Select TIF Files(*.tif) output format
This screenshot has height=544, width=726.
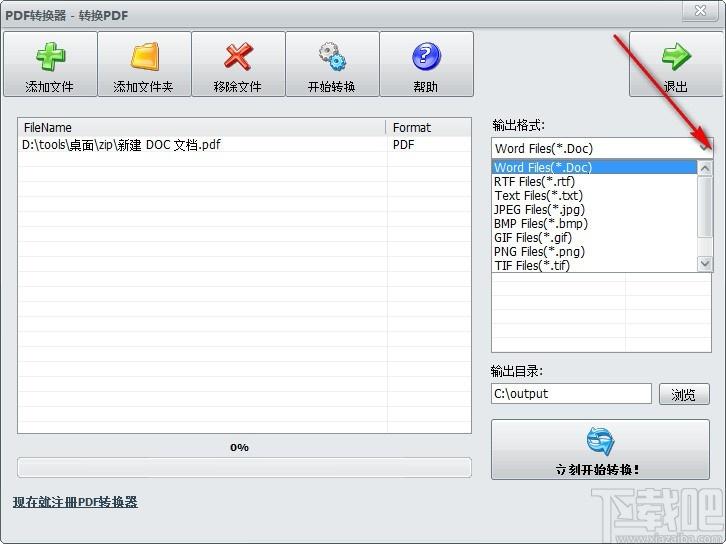595,265
